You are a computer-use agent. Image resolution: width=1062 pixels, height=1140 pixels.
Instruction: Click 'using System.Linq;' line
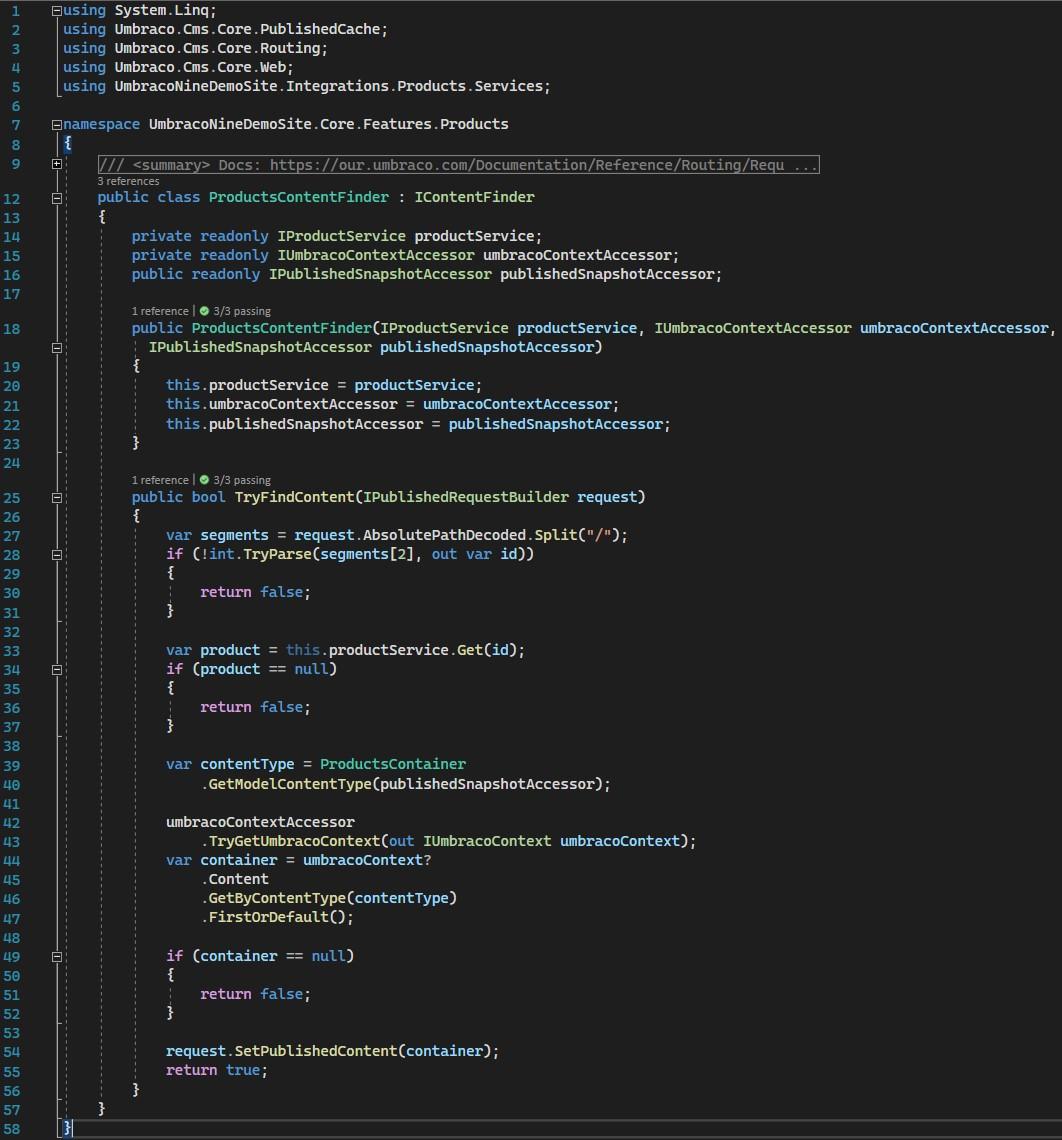140,10
